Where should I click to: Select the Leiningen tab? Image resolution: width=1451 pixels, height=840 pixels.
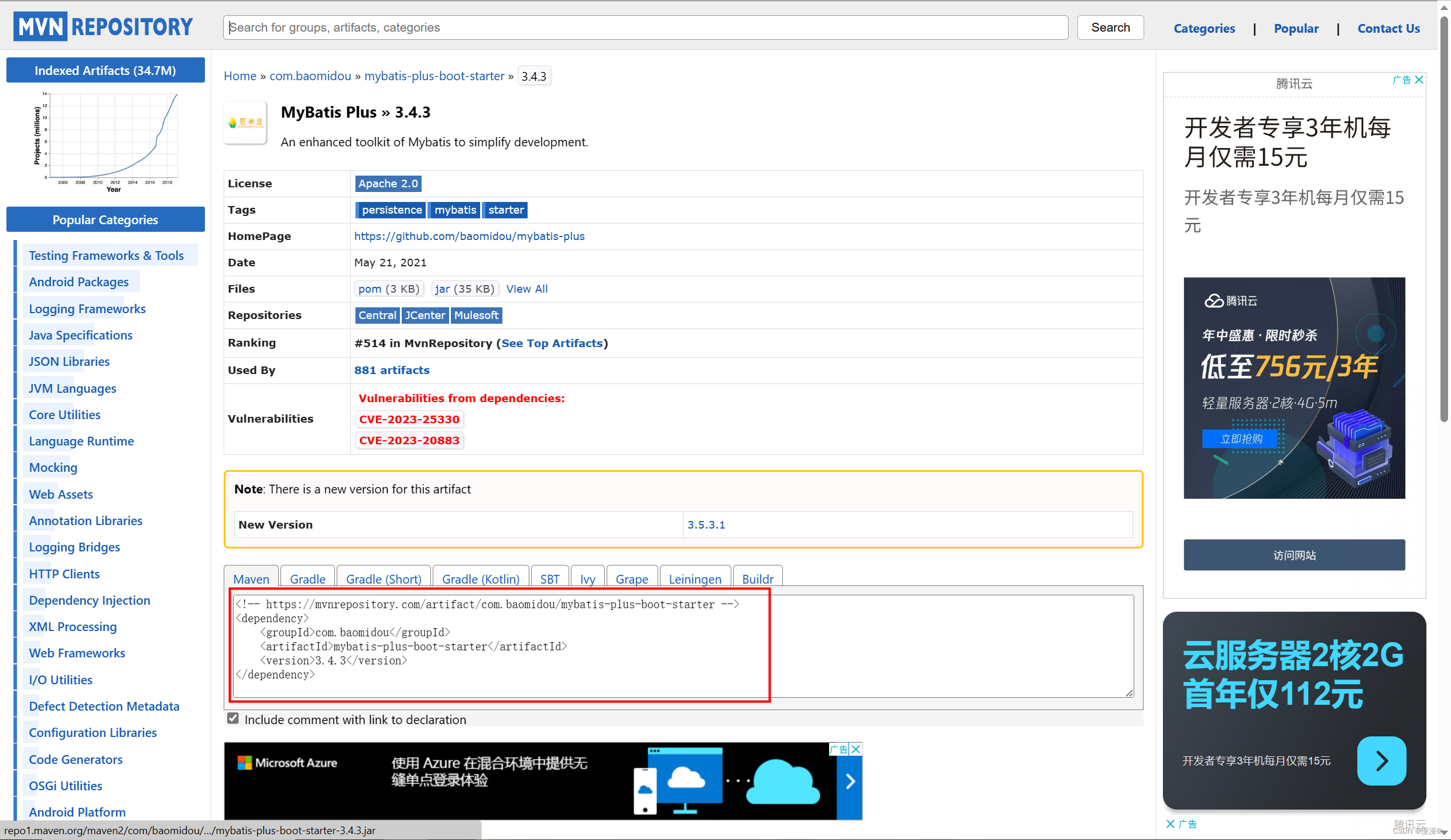point(694,578)
